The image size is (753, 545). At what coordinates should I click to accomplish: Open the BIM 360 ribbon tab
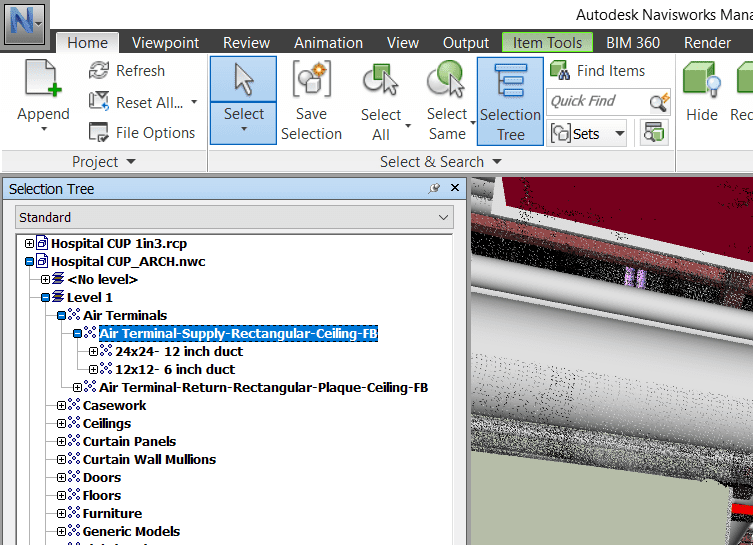click(633, 43)
